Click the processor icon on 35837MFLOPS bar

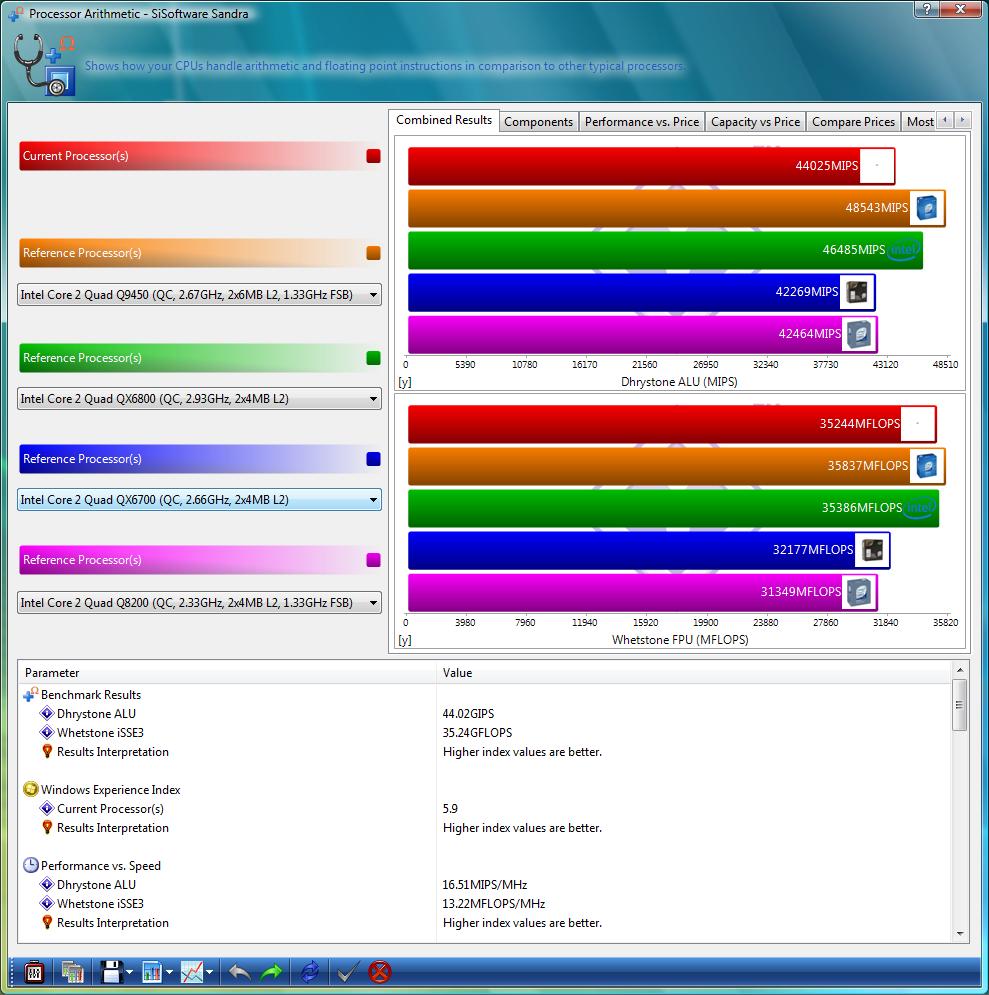pyautogui.click(x=927, y=466)
